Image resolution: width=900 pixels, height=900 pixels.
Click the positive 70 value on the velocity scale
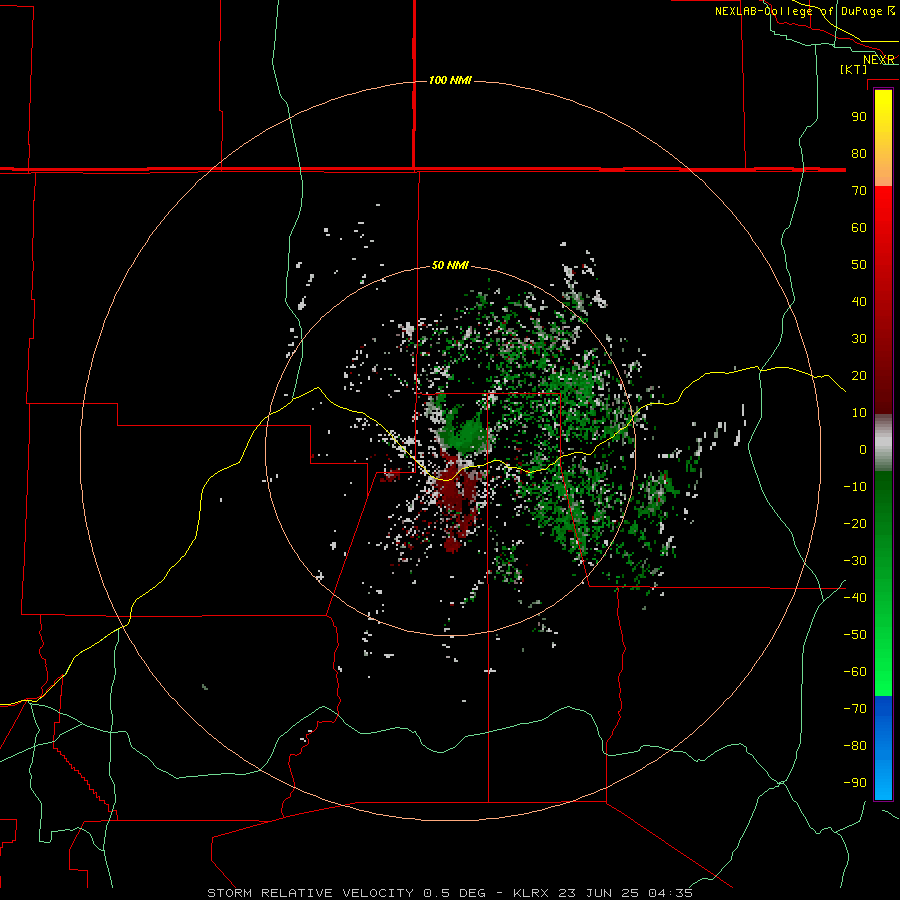[x=859, y=191]
